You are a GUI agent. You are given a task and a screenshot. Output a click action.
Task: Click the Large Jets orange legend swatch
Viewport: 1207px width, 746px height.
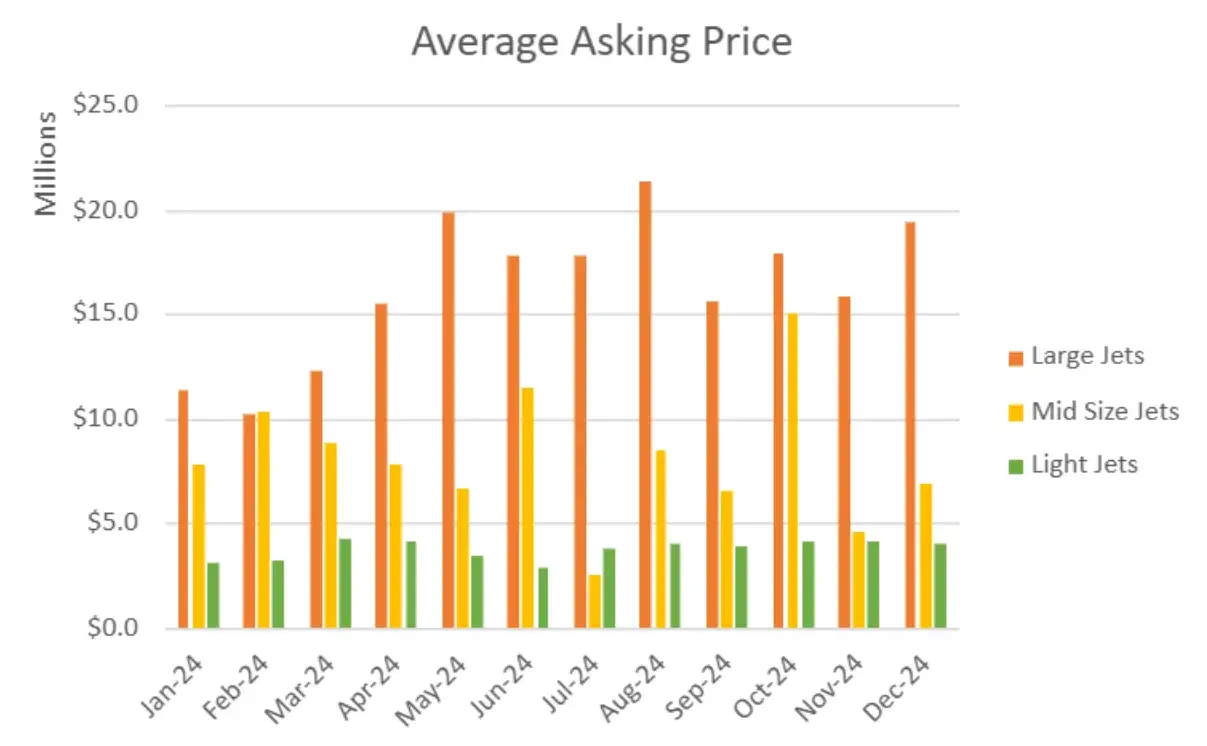(x=1016, y=358)
